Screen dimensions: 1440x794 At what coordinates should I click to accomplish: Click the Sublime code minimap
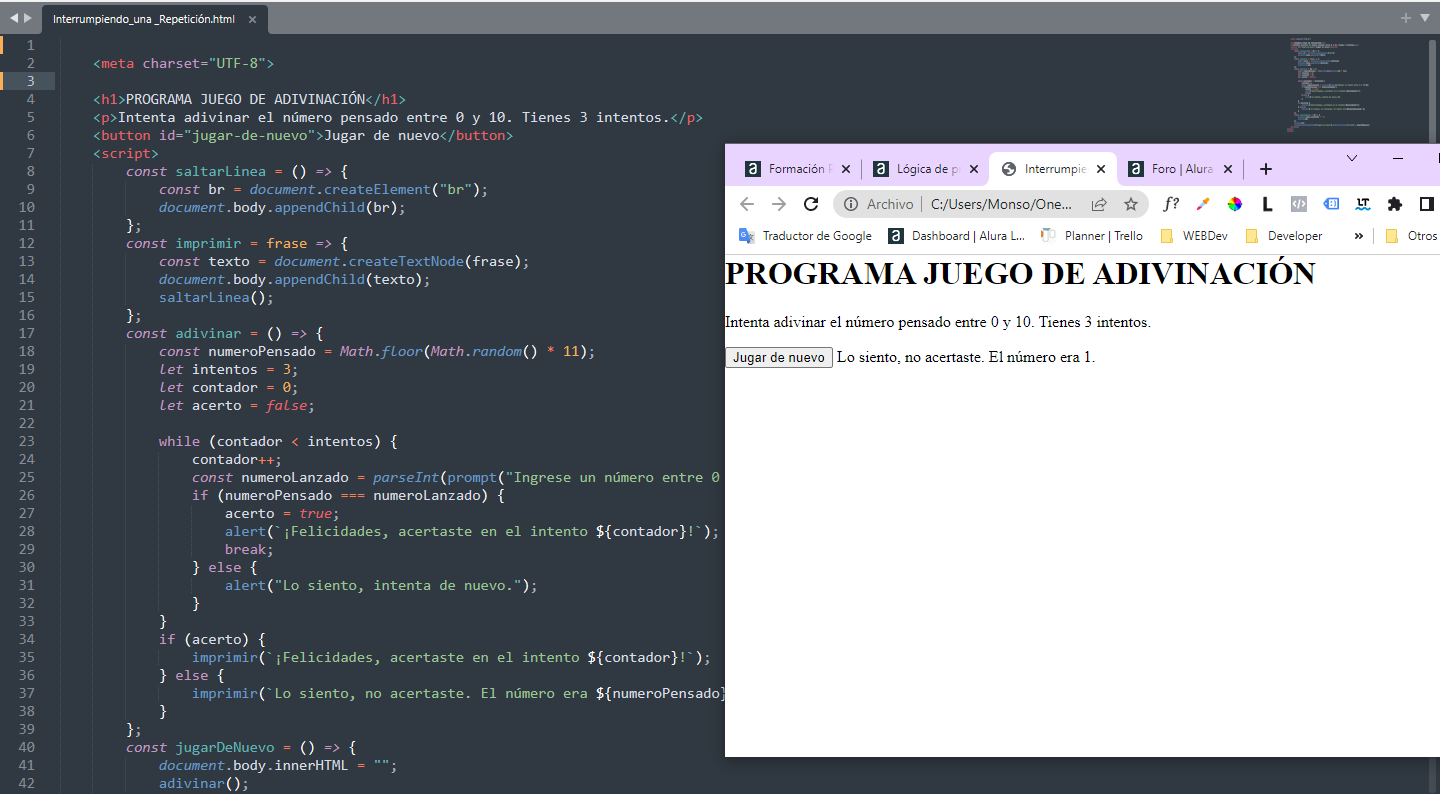coord(1330,84)
